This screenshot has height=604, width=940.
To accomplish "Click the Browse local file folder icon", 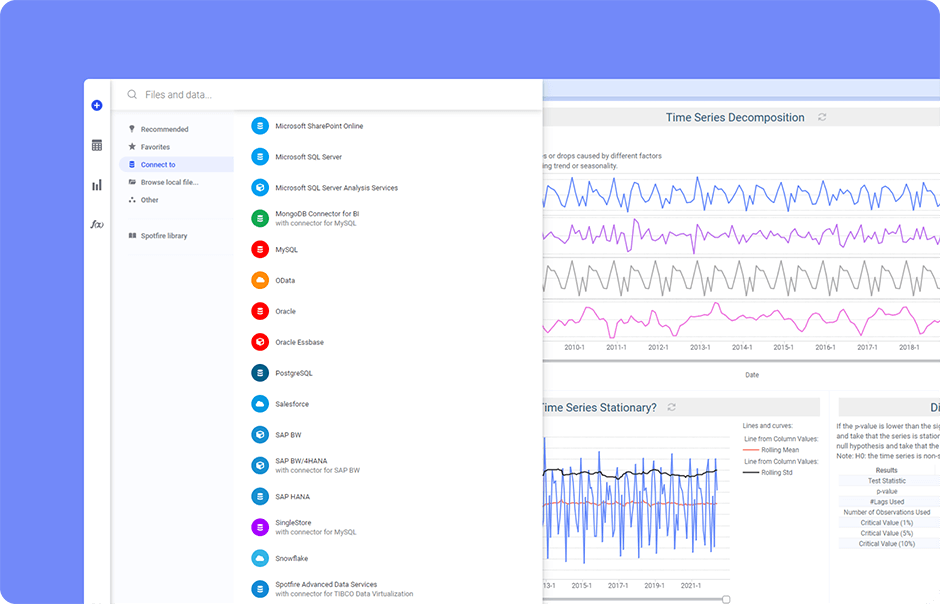I will (x=132, y=182).
